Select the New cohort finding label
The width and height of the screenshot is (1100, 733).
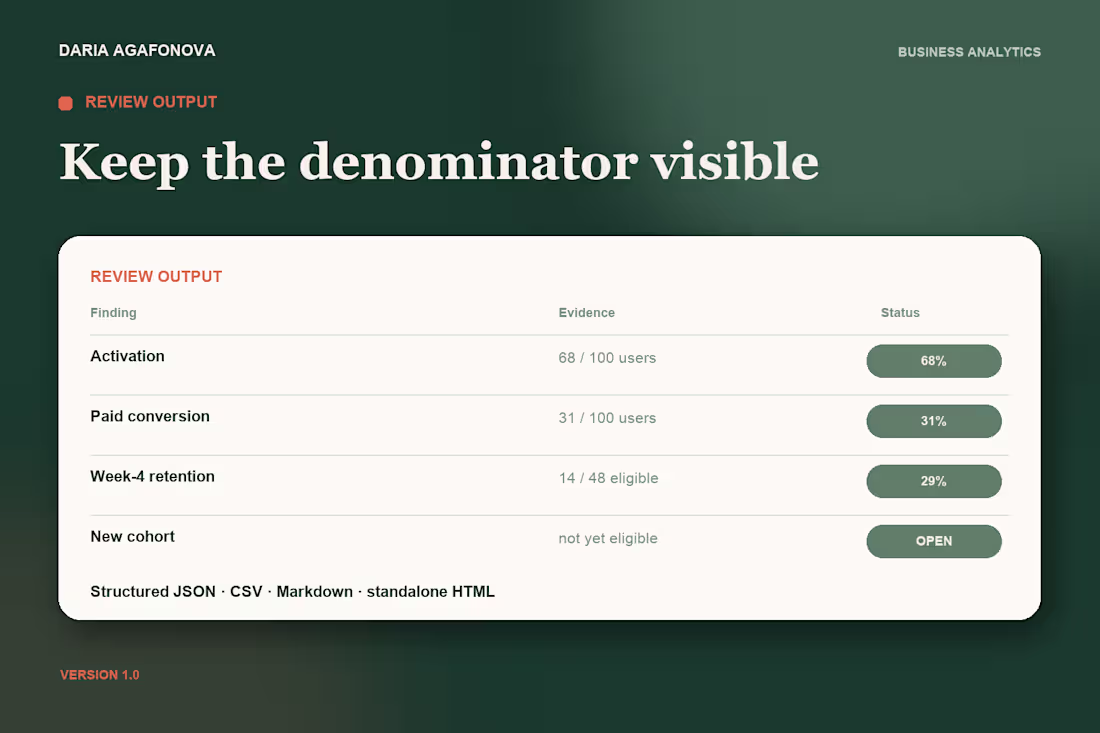tap(132, 537)
